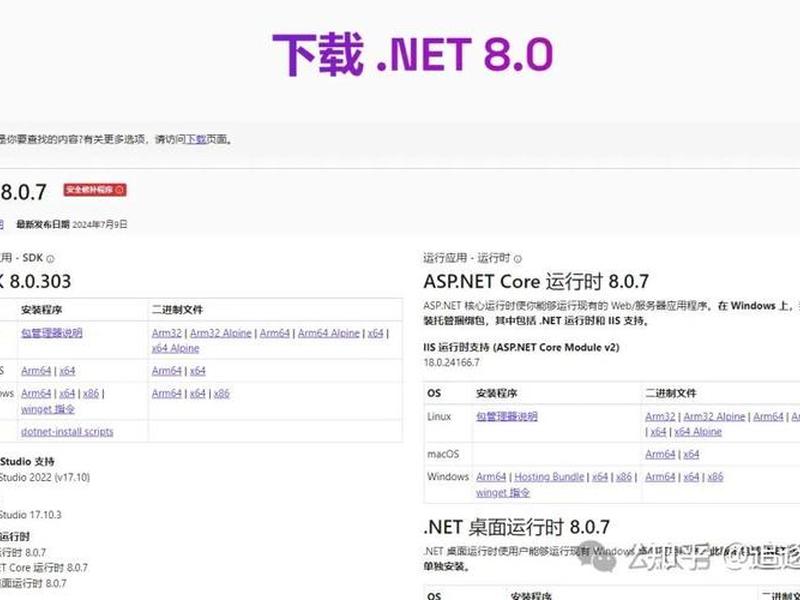Download ASP.NET Core macOS Arm64 binary
The width and height of the screenshot is (800, 600).
660,454
